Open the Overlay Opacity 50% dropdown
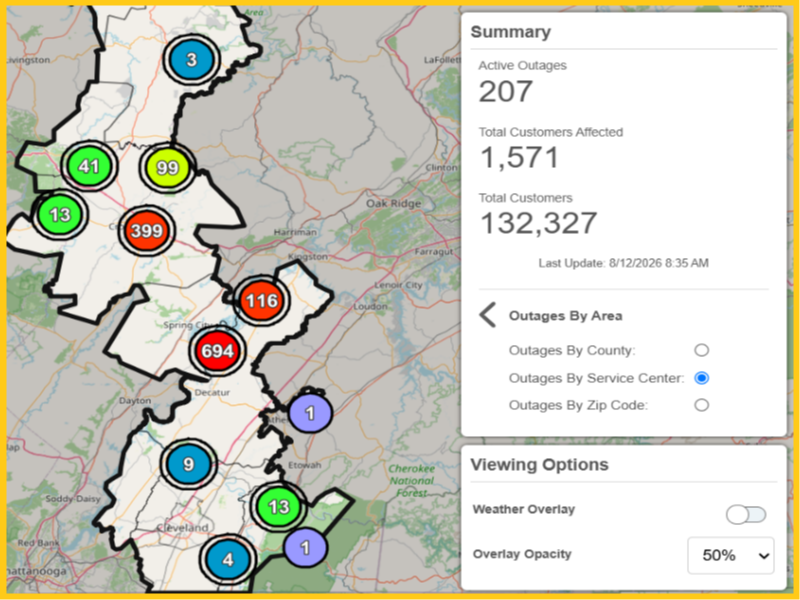800x600 pixels. tap(731, 555)
